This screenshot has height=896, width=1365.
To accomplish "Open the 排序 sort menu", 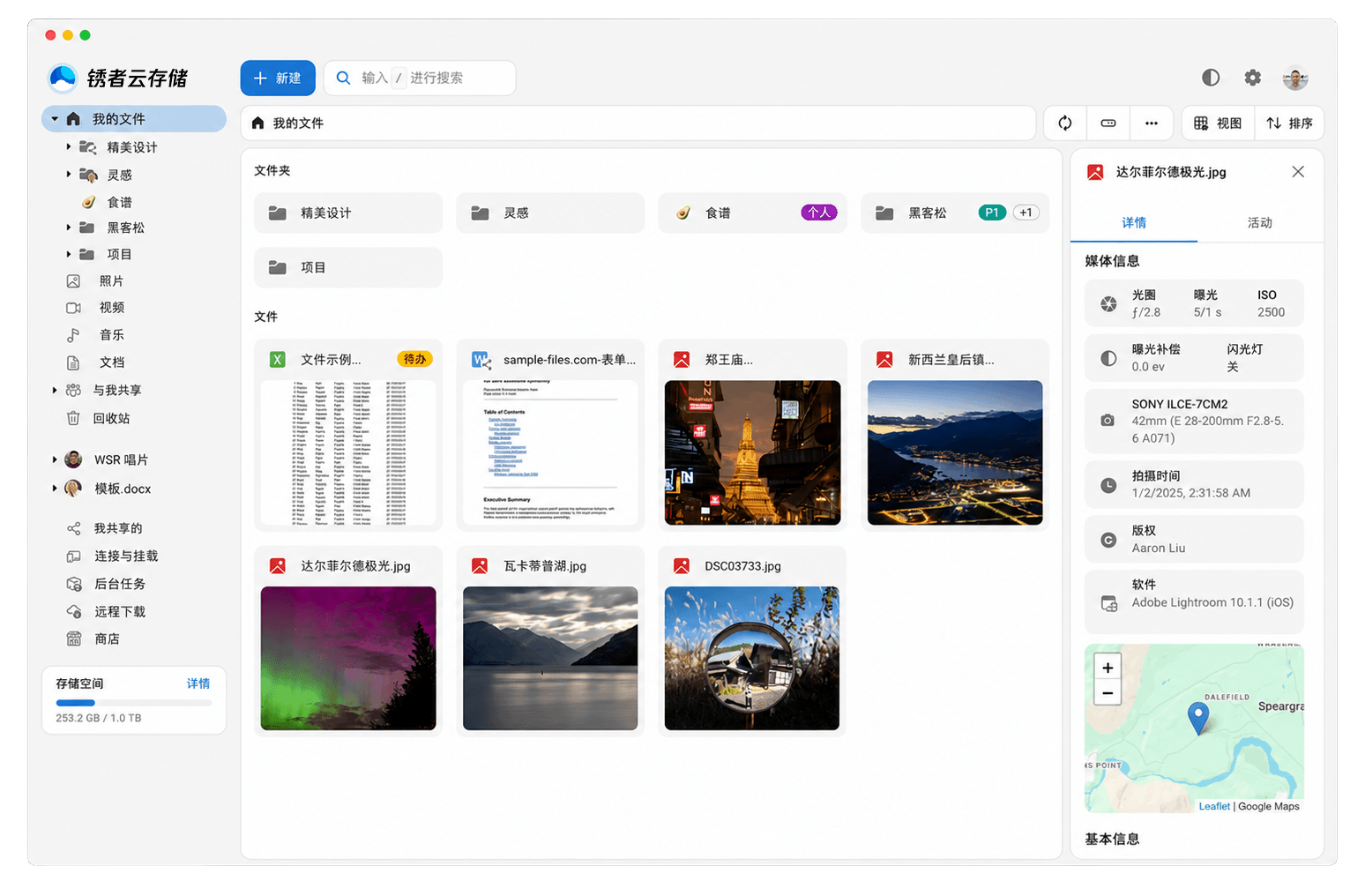I will coord(1289,123).
